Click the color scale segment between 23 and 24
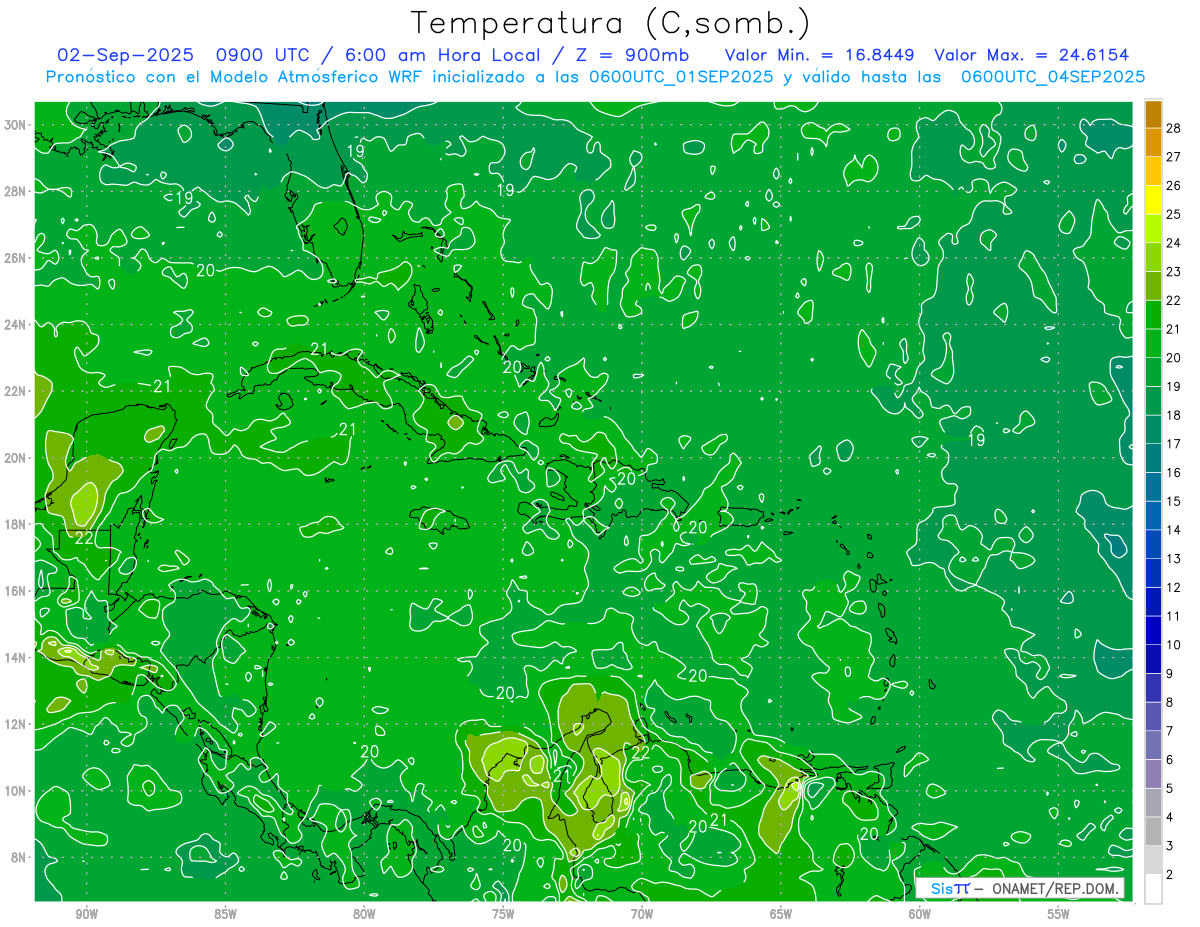 pos(1153,258)
